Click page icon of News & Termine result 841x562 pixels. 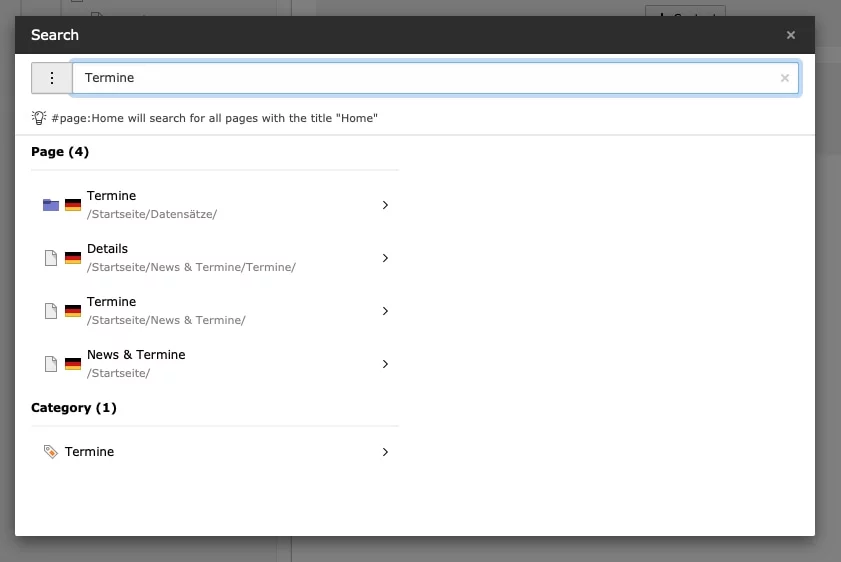[51, 364]
